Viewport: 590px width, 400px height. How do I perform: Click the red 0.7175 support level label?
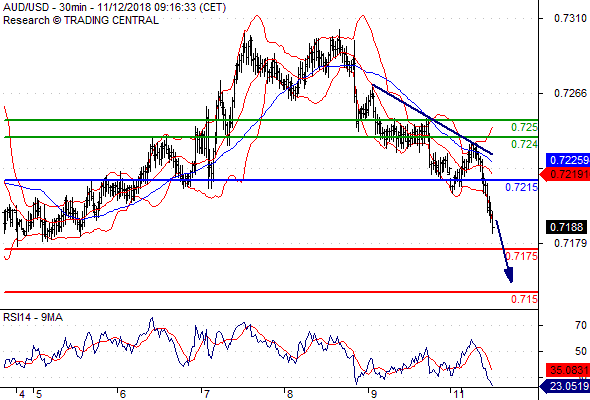click(x=521, y=256)
